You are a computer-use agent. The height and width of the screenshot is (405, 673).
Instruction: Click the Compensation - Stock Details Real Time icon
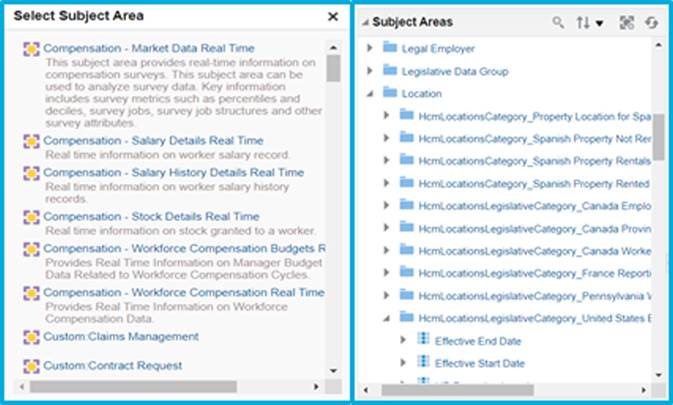pos(31,217)
